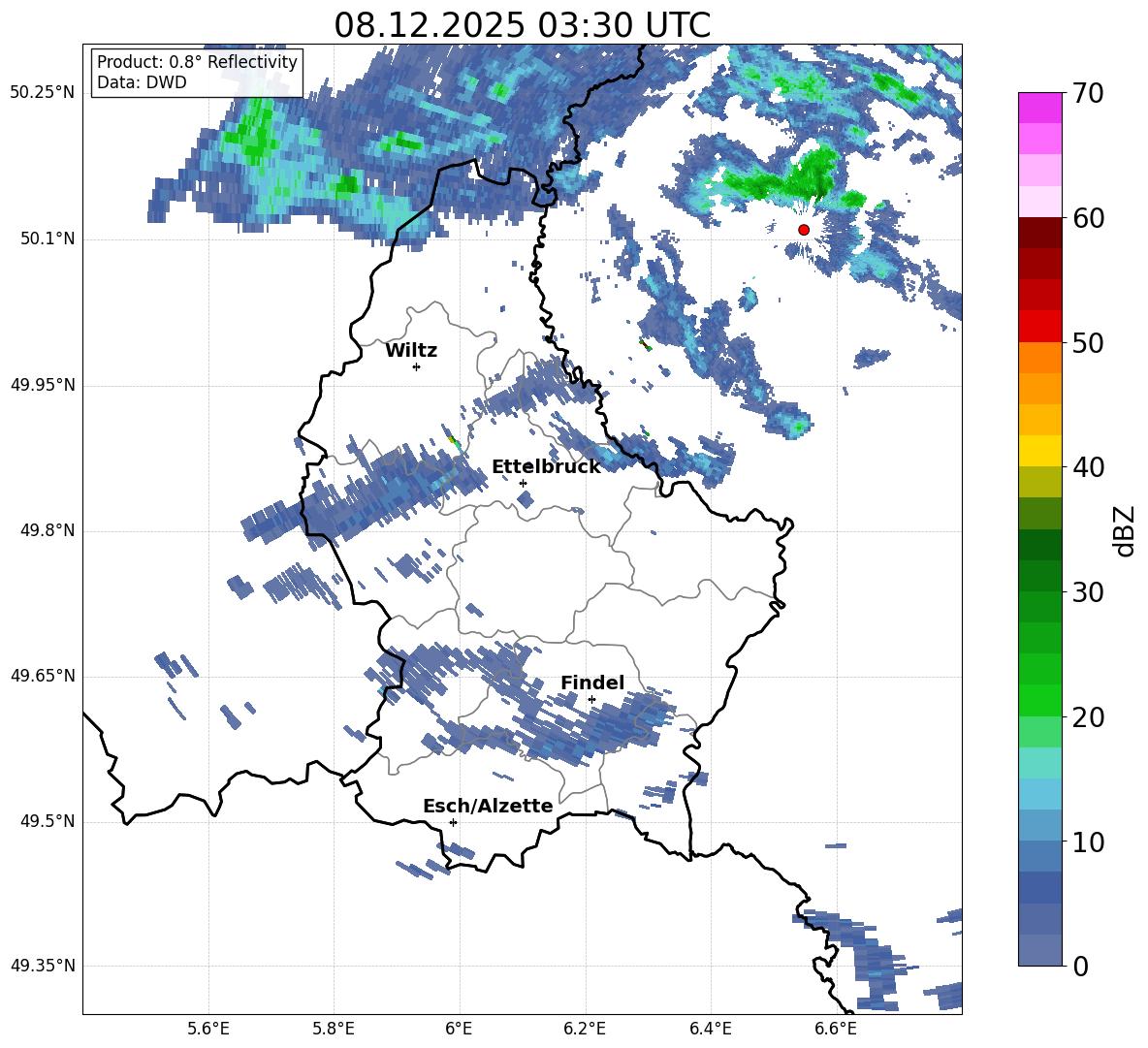Click the 50 colorbar tick value

coord(1088,342)
